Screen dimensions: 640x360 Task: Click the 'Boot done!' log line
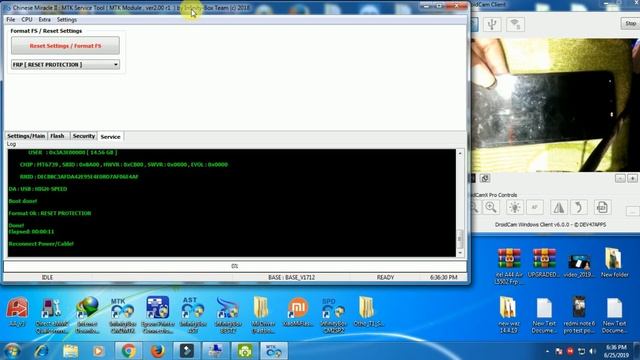coord(23,201)
